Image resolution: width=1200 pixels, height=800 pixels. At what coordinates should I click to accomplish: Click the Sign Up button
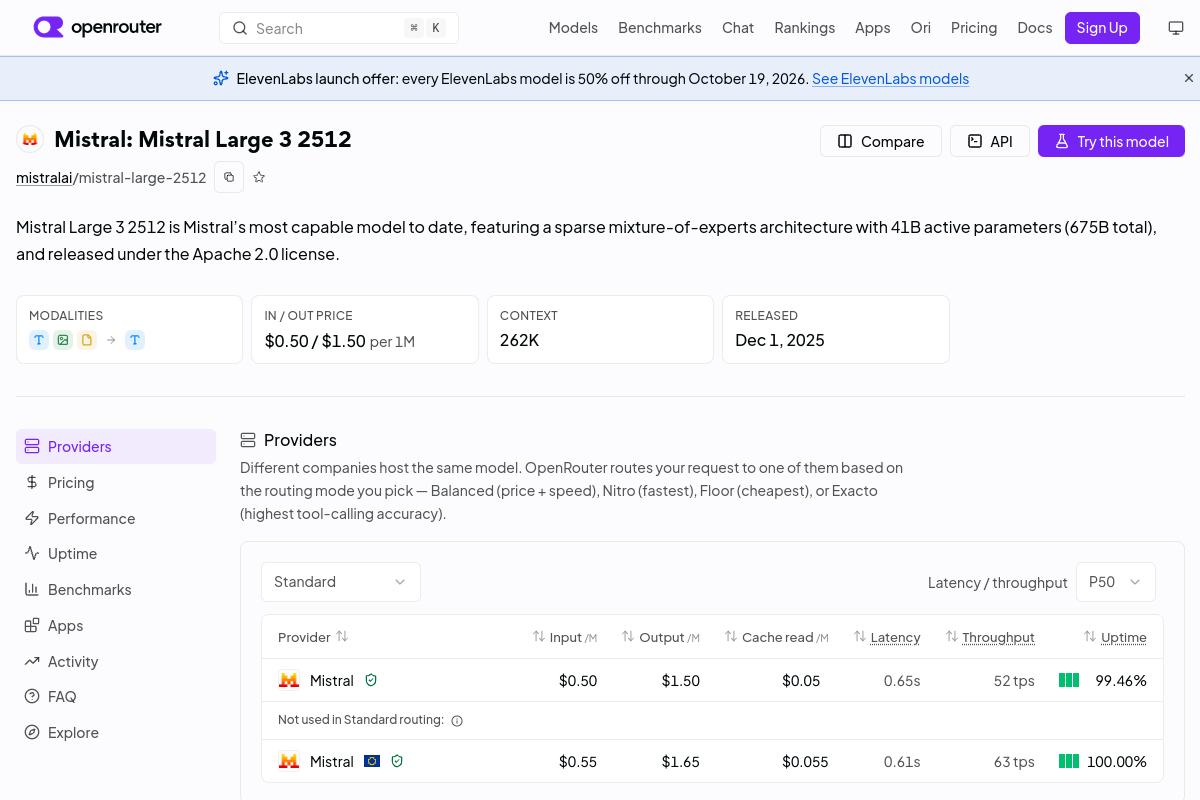[x=1102, y=28]
